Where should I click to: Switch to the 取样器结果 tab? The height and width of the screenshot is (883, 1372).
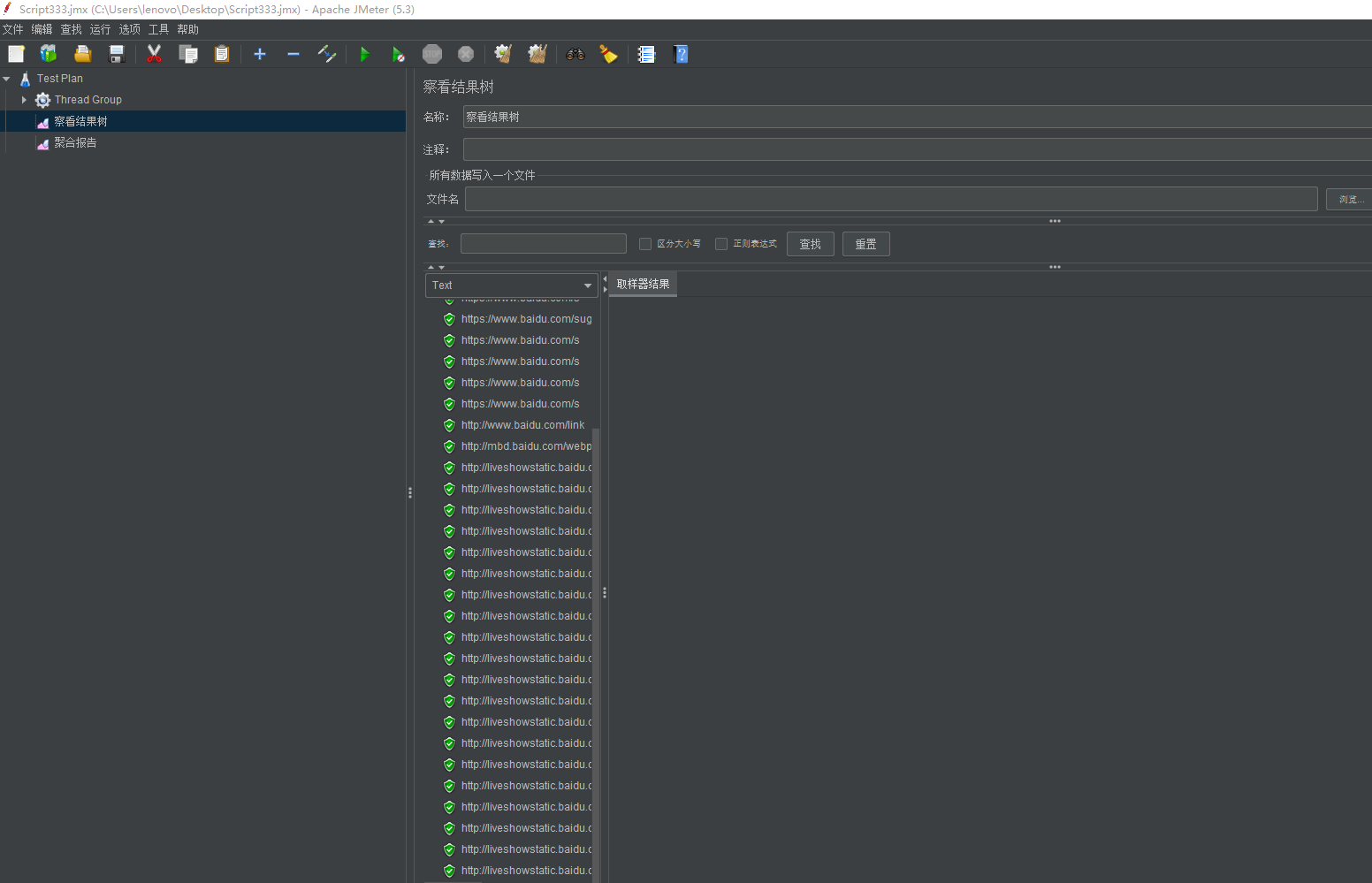click(x=644, y=284)
